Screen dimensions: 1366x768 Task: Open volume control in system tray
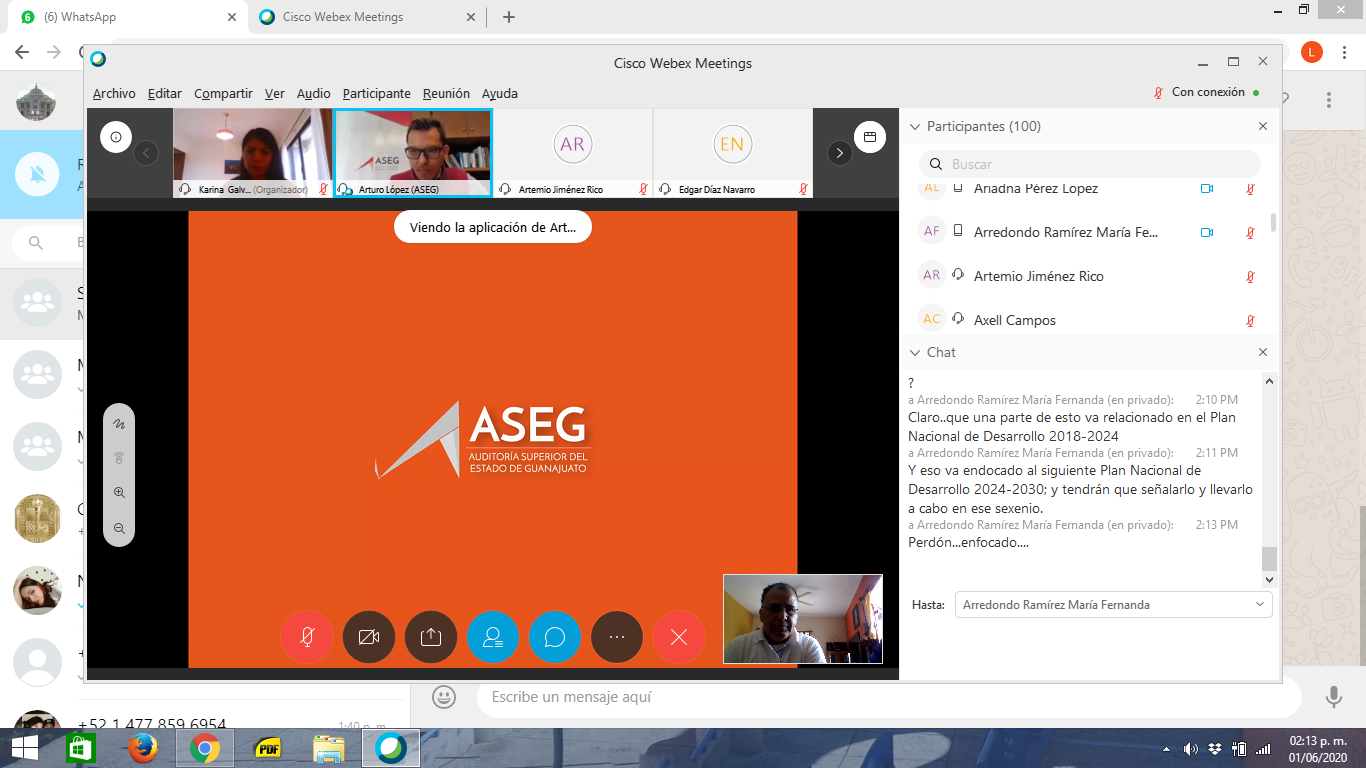(1190, 748)
